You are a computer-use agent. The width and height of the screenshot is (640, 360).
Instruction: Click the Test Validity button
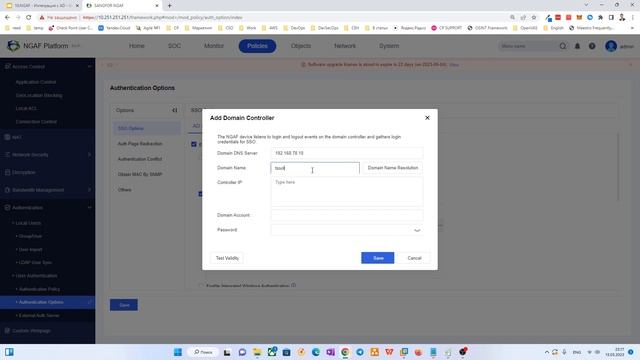click(x=227, y=258)
